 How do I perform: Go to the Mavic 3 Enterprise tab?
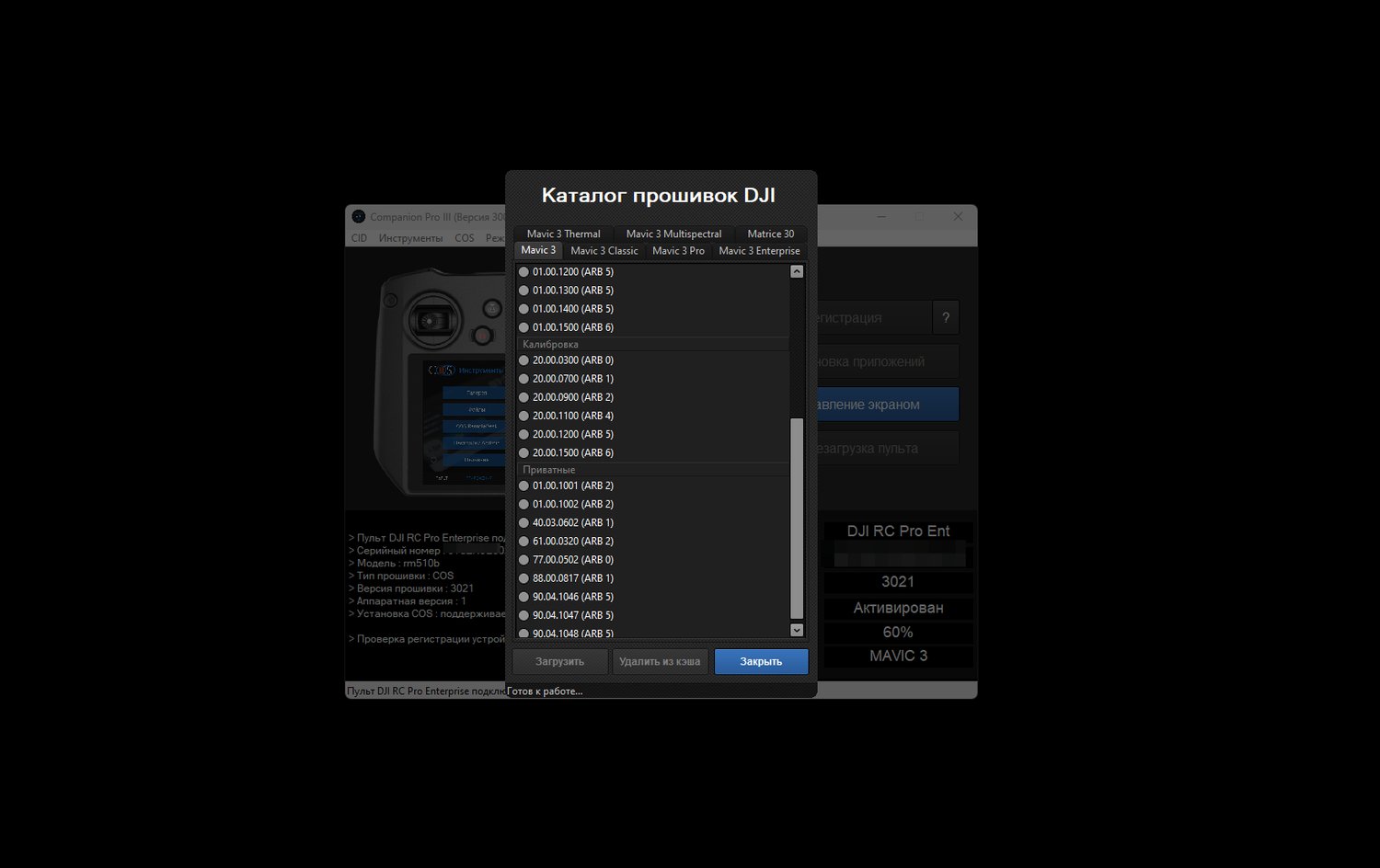tap(759, 251)
